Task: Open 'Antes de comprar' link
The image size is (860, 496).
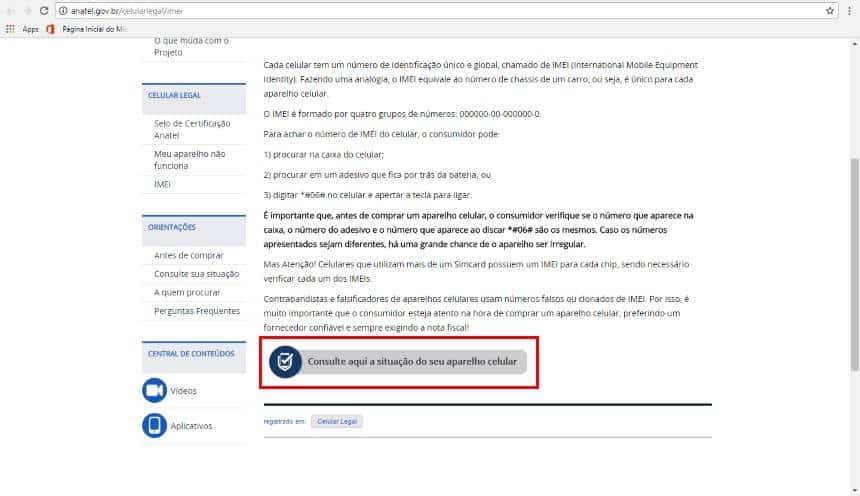Action: pos(189,256)
